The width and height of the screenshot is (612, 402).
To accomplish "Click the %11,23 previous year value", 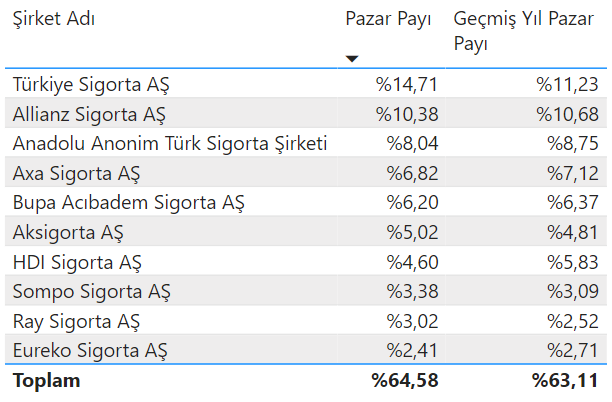I will point(567,83).
